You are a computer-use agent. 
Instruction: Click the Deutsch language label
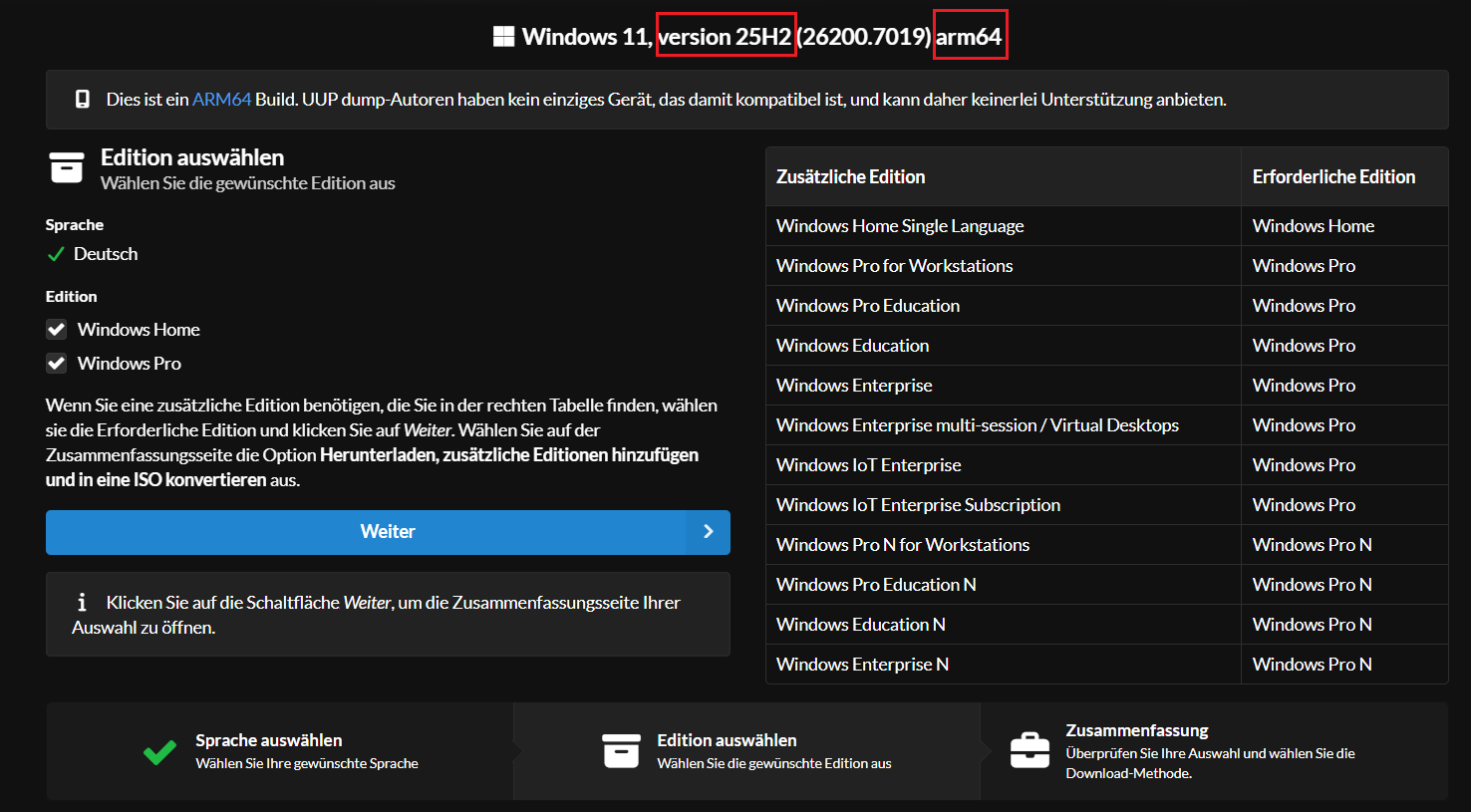pos(106,254)
